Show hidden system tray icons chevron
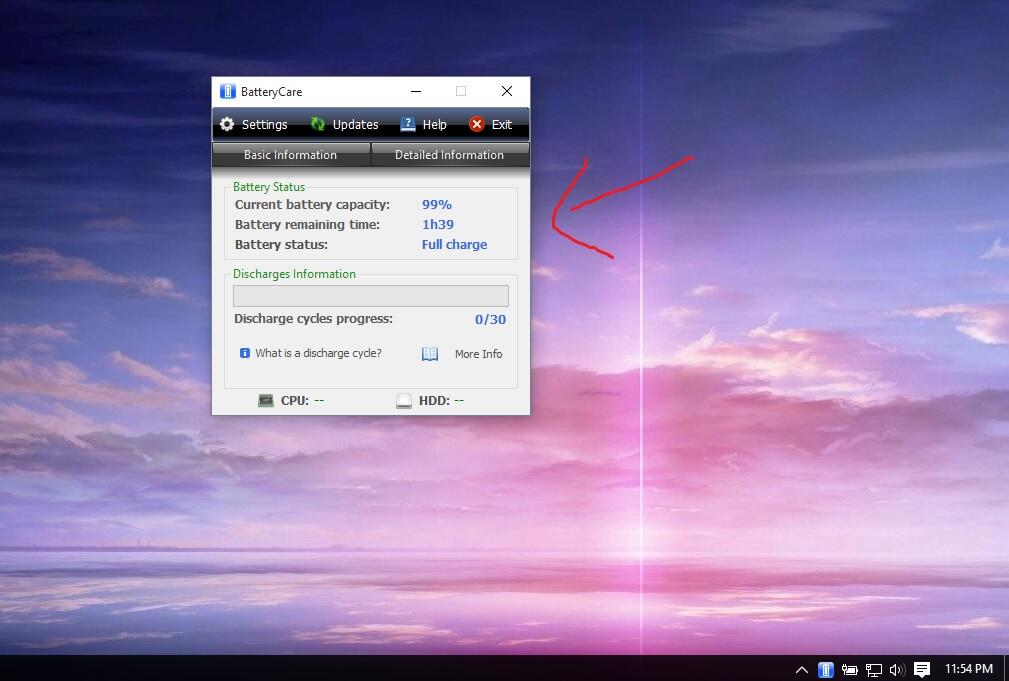 pos(802,669)
